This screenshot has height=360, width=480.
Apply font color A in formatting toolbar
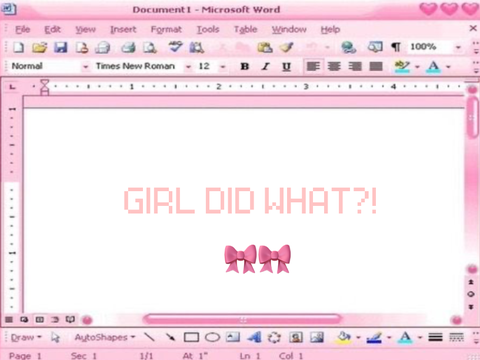[433, 67]
